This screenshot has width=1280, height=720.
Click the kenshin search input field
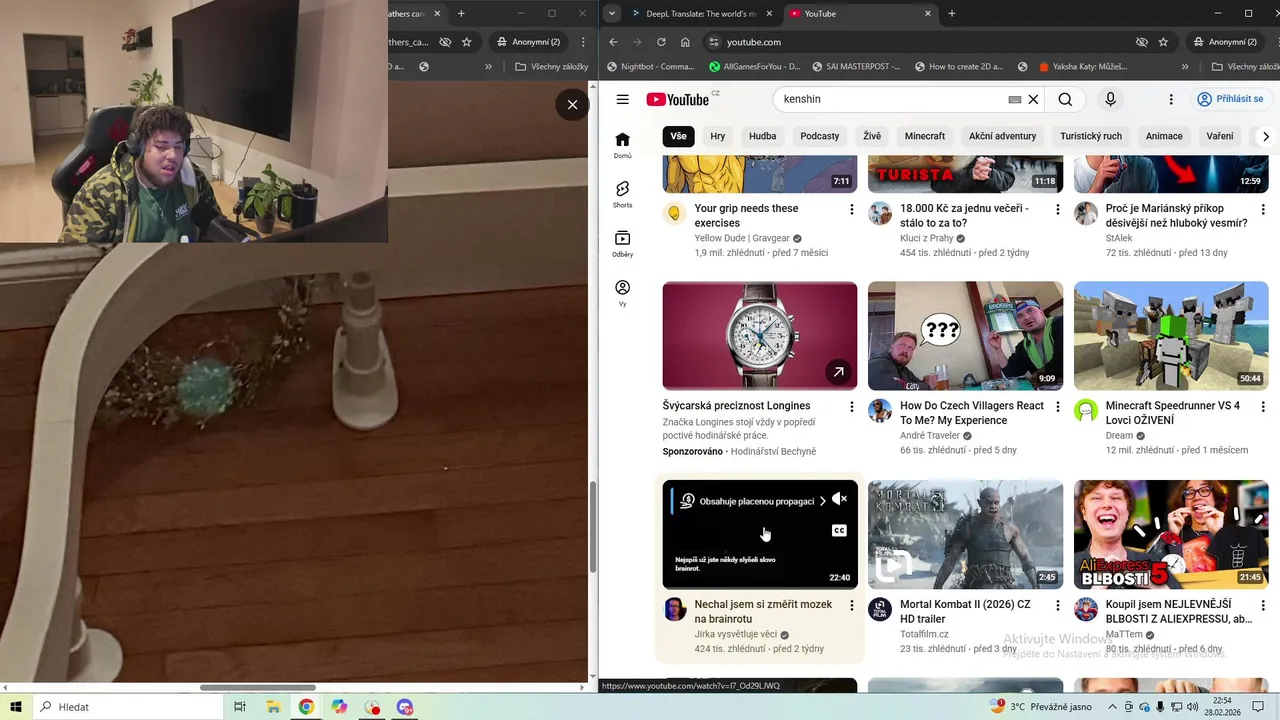tap(890, 99)
